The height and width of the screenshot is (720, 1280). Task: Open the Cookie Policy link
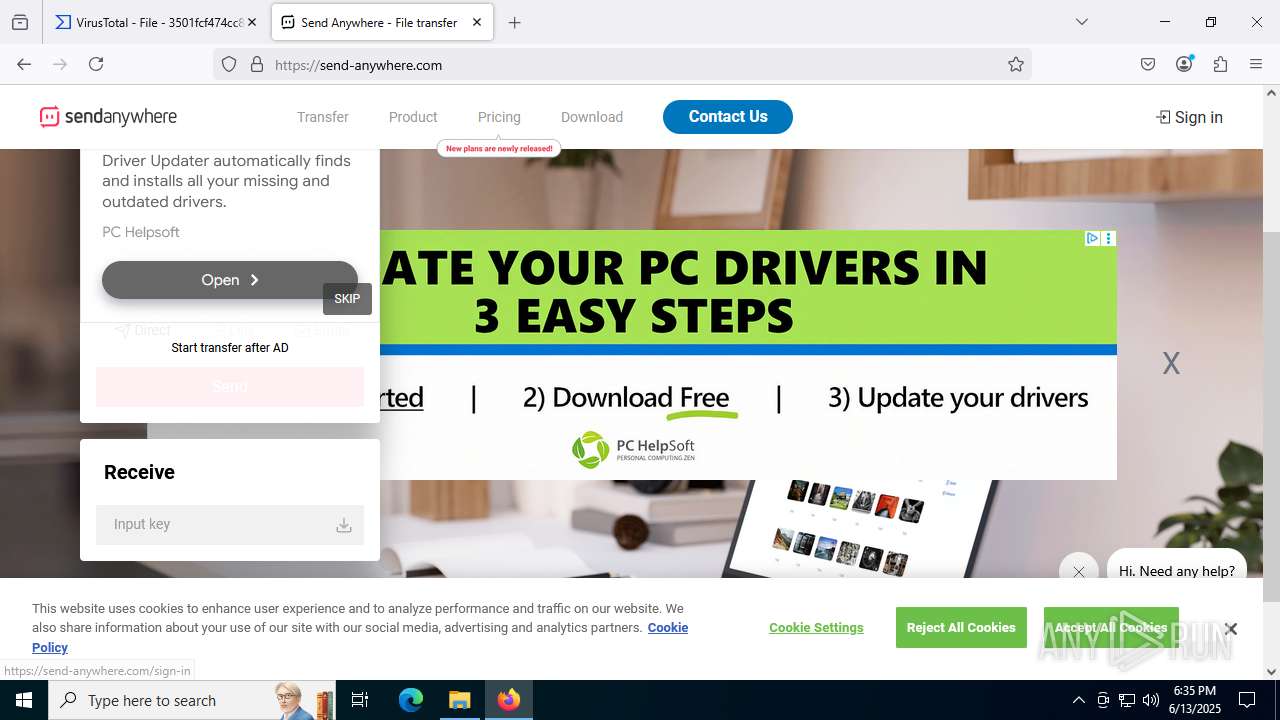(360, 637)
